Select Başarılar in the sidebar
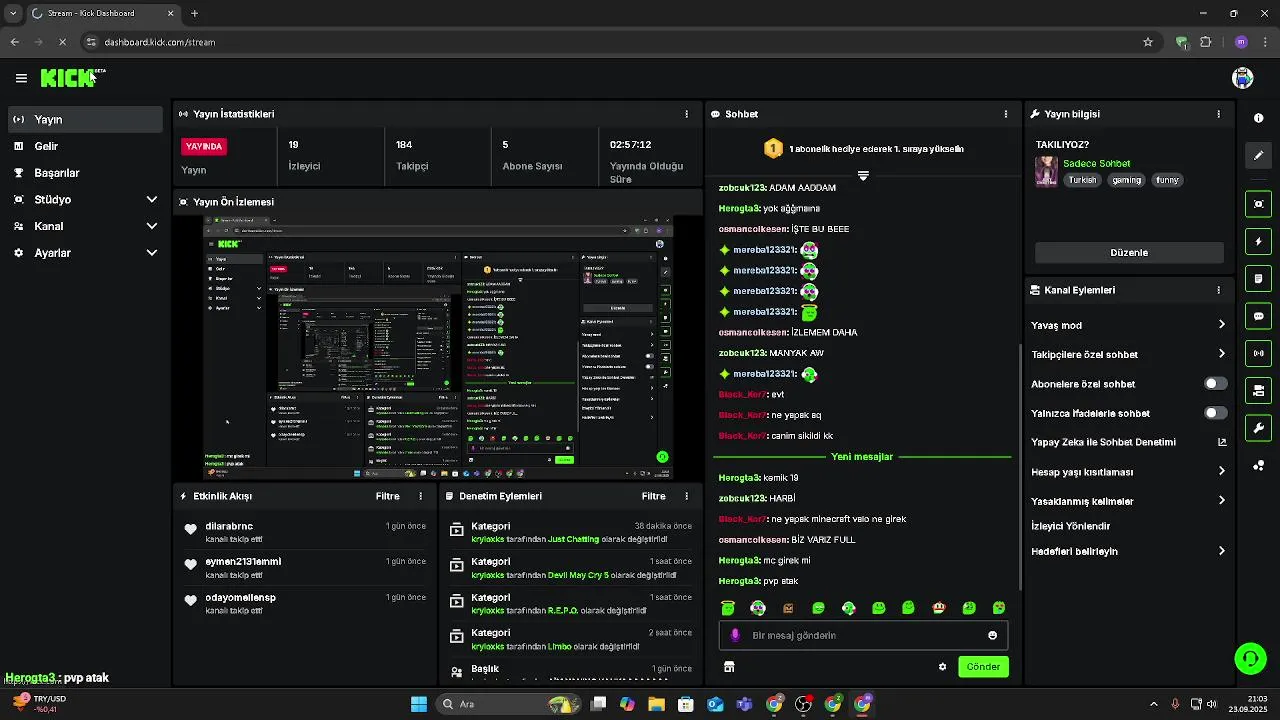The width and height of the screenshot is (1280, 720). click(x=85, y=173)
